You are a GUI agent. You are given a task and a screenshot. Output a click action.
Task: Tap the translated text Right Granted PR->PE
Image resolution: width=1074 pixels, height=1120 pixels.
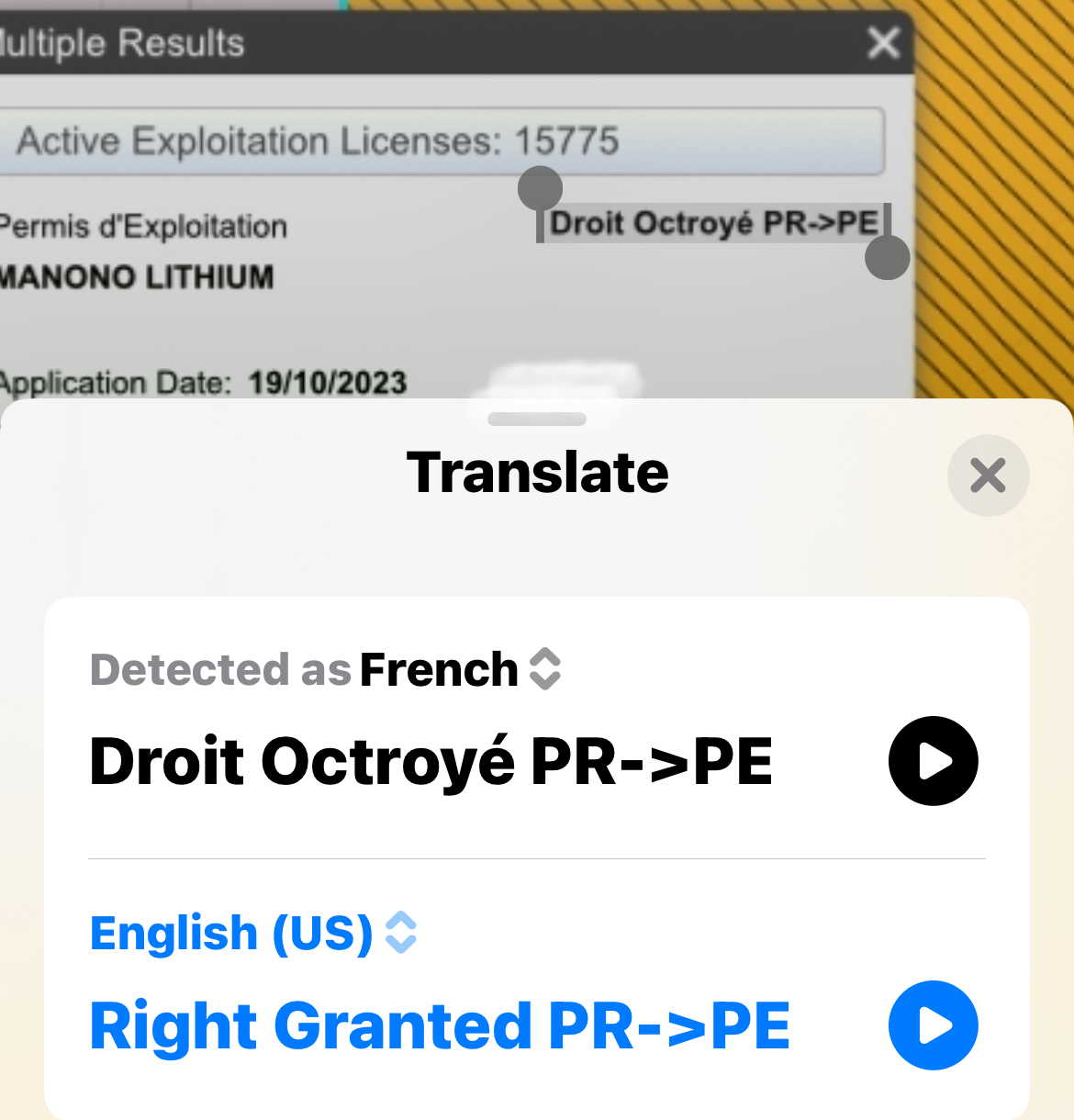(x=440, y=1025)
